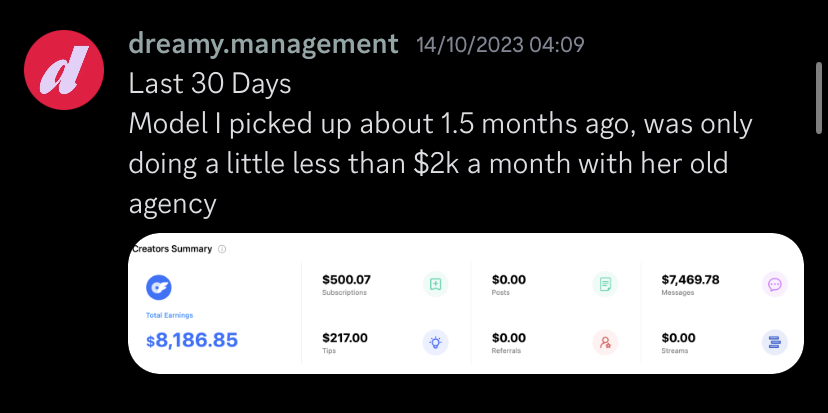Click the blue Tips lightbulb icon
The width and height of the screenshot is (828, 413).
point(436,342)
